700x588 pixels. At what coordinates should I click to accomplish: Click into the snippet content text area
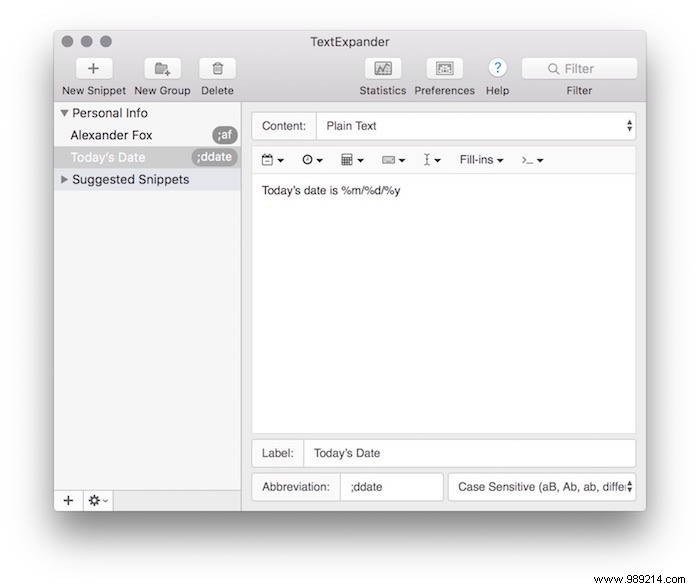pos(443,304)
